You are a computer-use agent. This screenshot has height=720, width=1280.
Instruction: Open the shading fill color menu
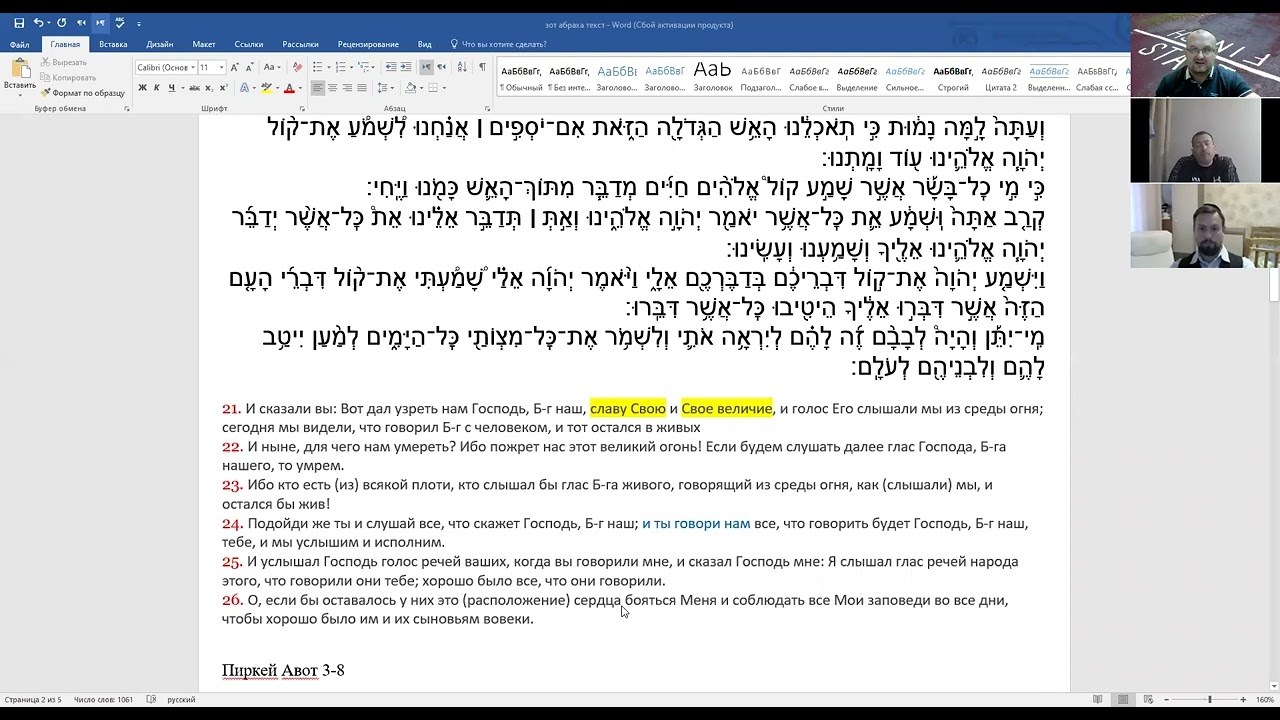(x=414, y=88)
